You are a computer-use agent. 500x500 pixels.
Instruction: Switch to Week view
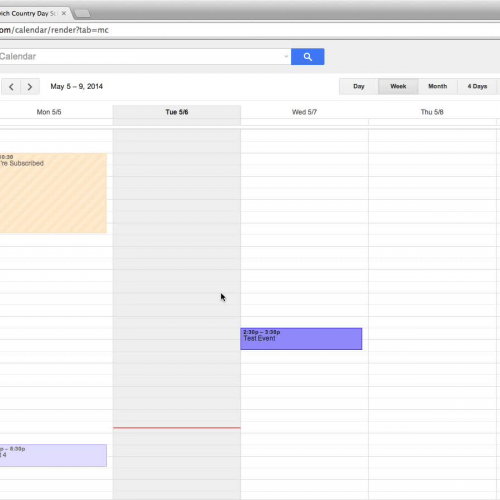pos(398,86)
